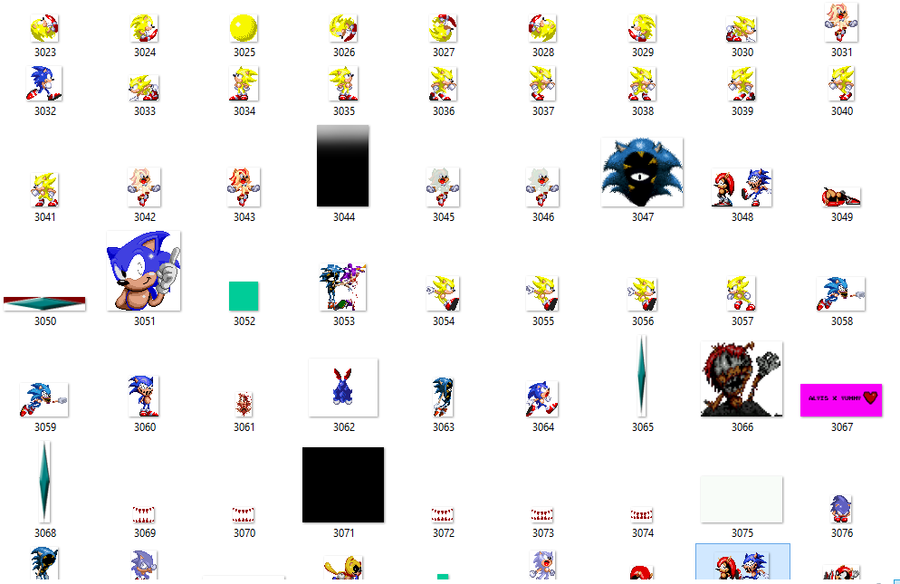Click the file name 3030
The width and height of the screenshot is (900, 584).
pos(742,52)
